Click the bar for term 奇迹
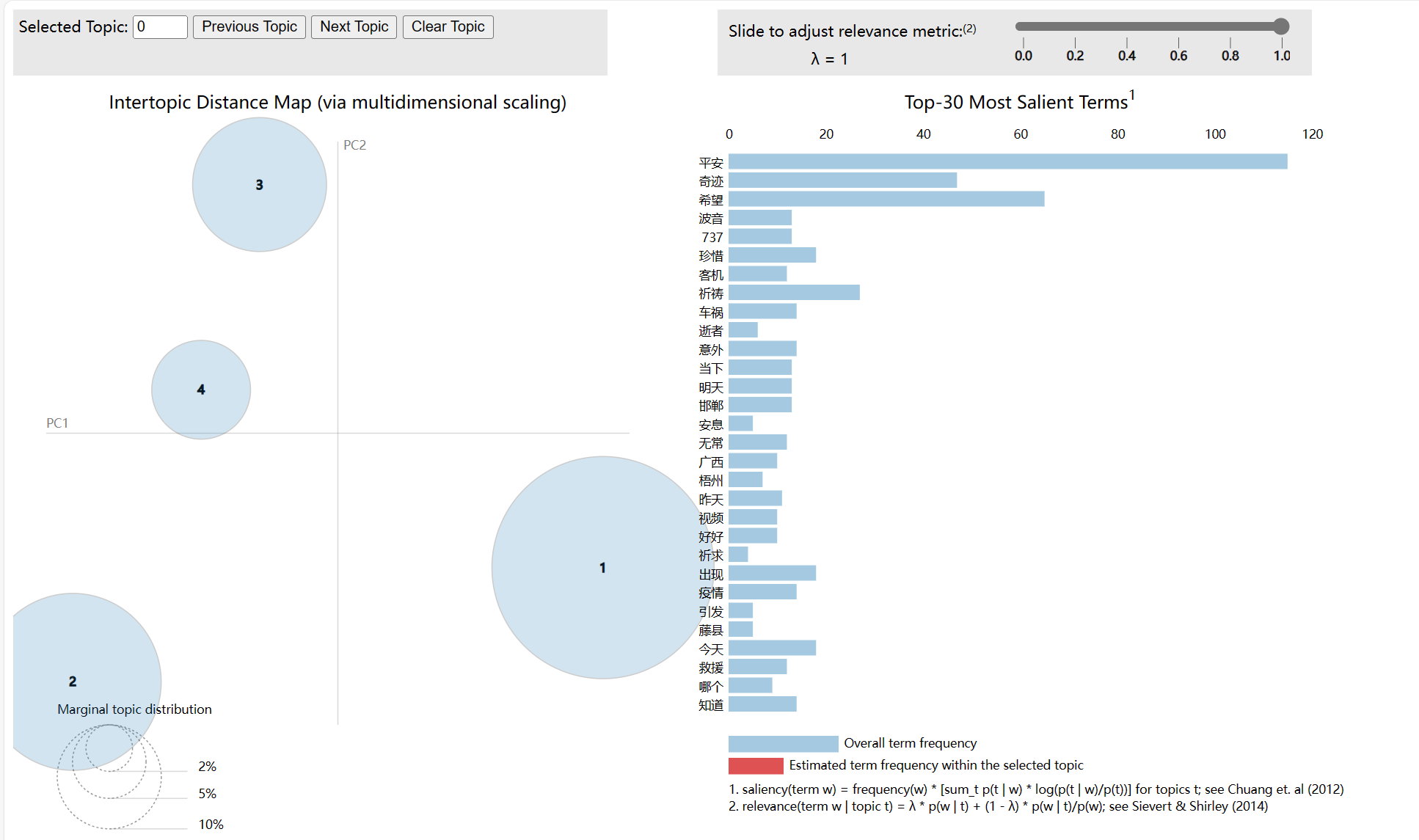Image resolution: width=1419 pixels, height=840 pixels. point(842,180)
